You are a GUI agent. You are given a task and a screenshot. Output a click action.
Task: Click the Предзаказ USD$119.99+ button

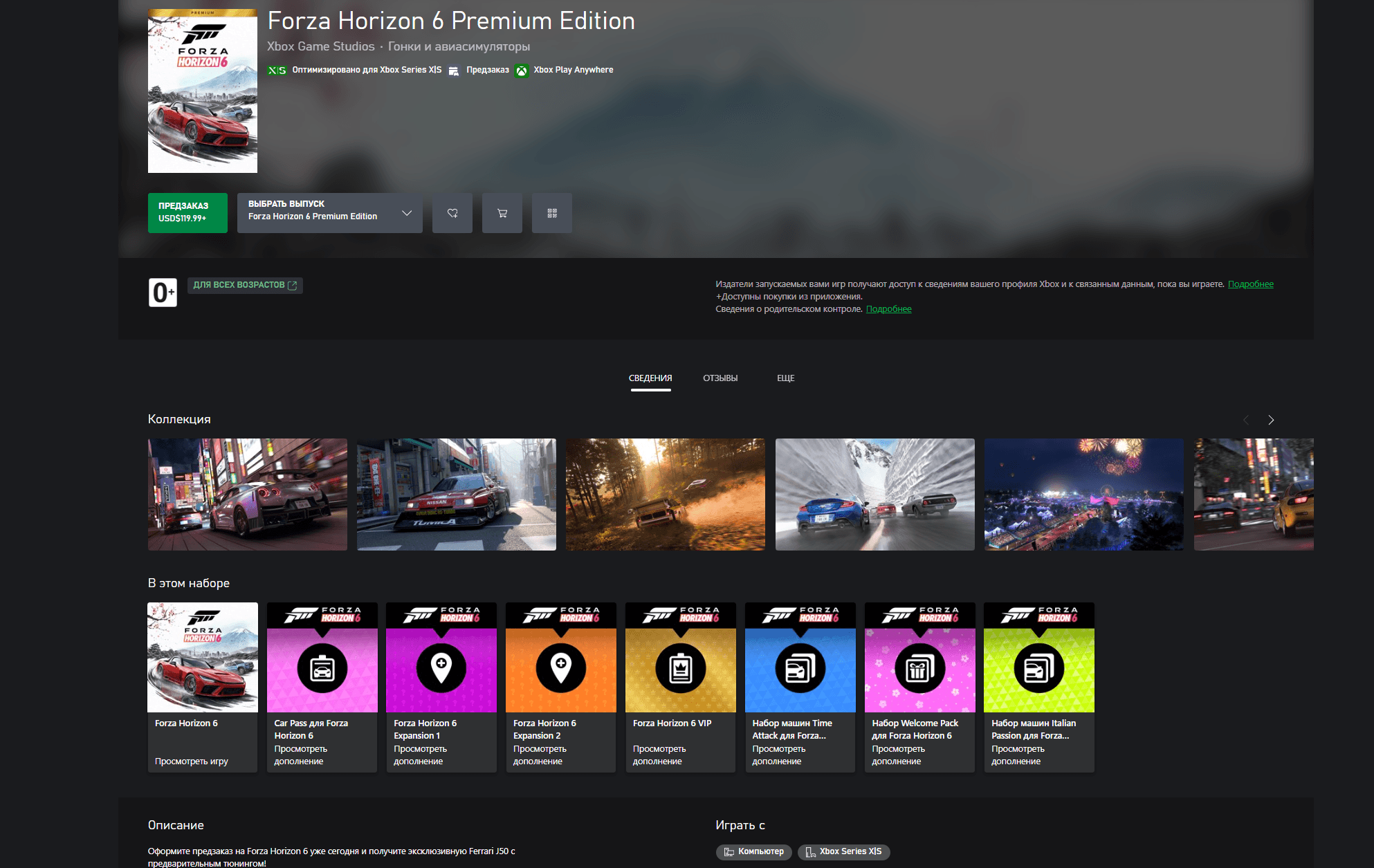[x=187, y=213]
